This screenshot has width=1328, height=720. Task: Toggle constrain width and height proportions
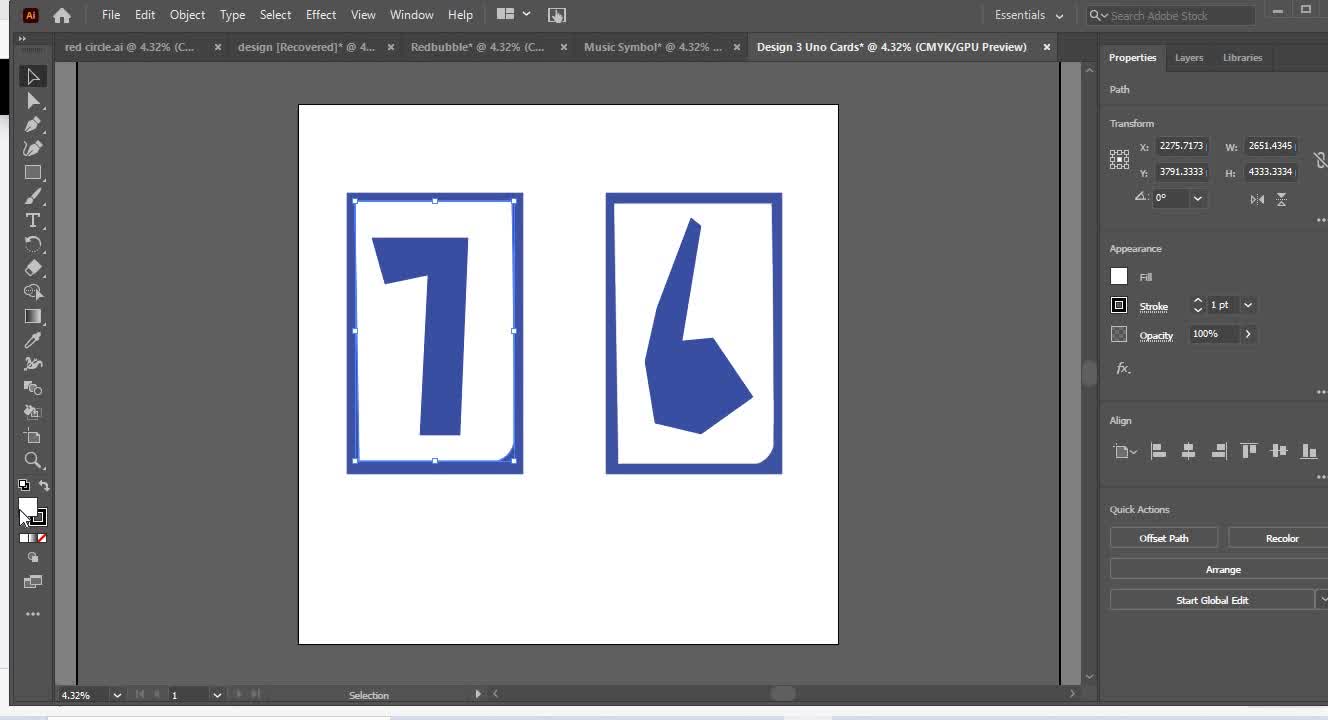point(1319,159)
